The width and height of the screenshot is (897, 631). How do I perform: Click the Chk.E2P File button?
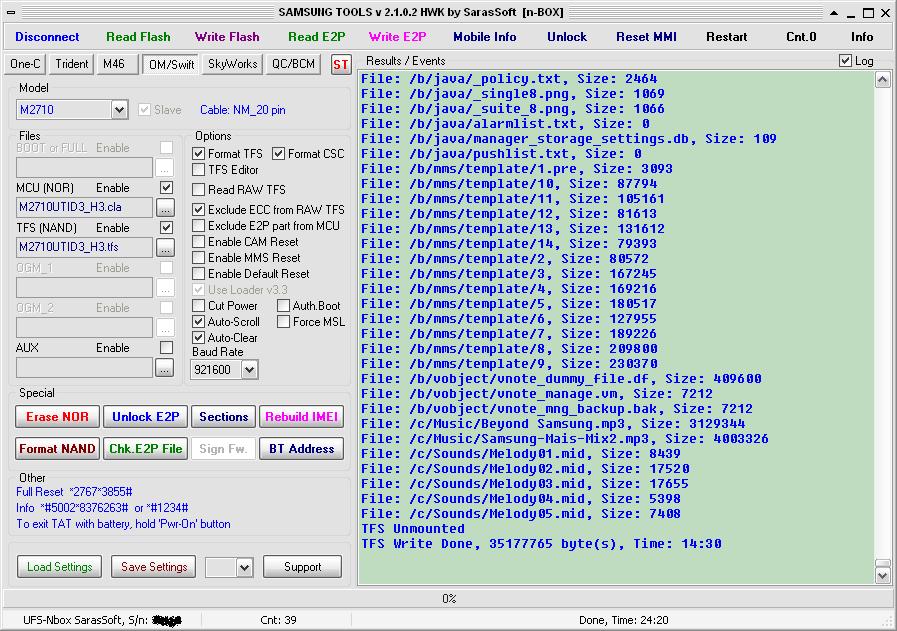pyautogui.click(x=145, y=449)
